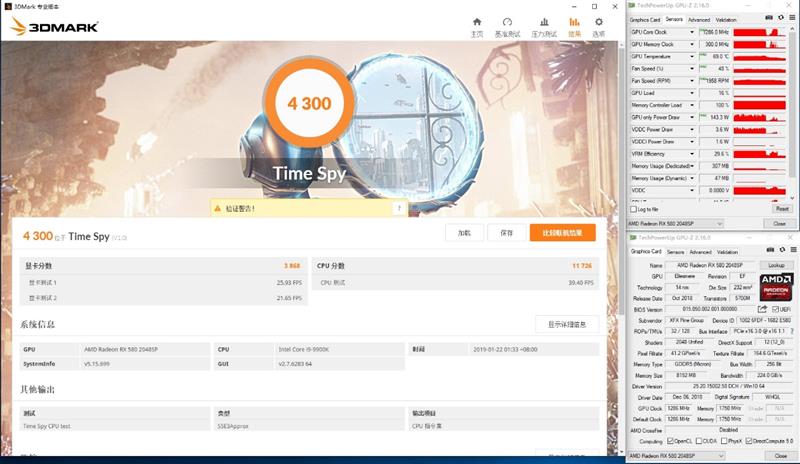Viewport: 800px width, 464px height.
Task: Select the Sensors tab in upper GPU-Z window
Action: (674, 19)
